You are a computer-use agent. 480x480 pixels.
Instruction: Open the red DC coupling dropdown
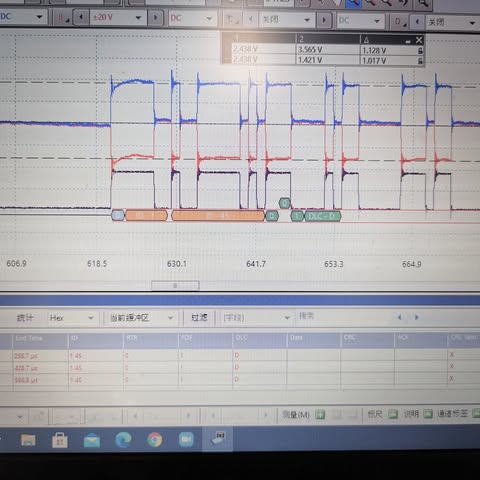click(191, 18)
